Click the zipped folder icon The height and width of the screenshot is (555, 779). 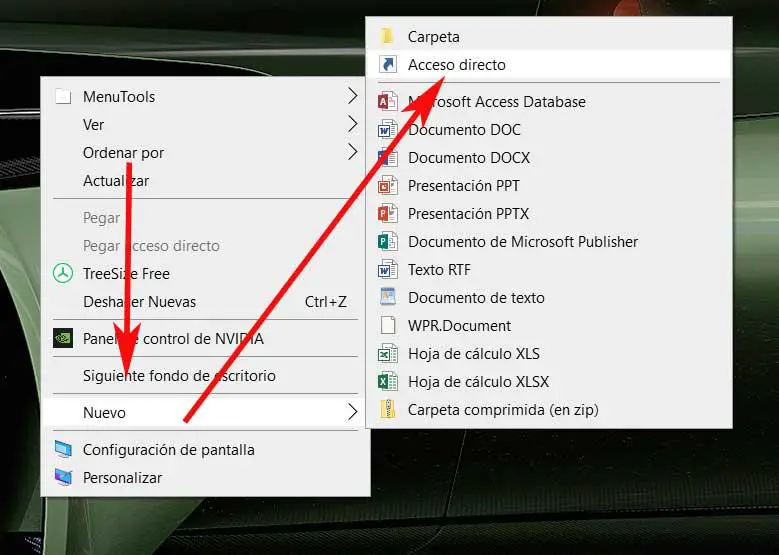388,409
